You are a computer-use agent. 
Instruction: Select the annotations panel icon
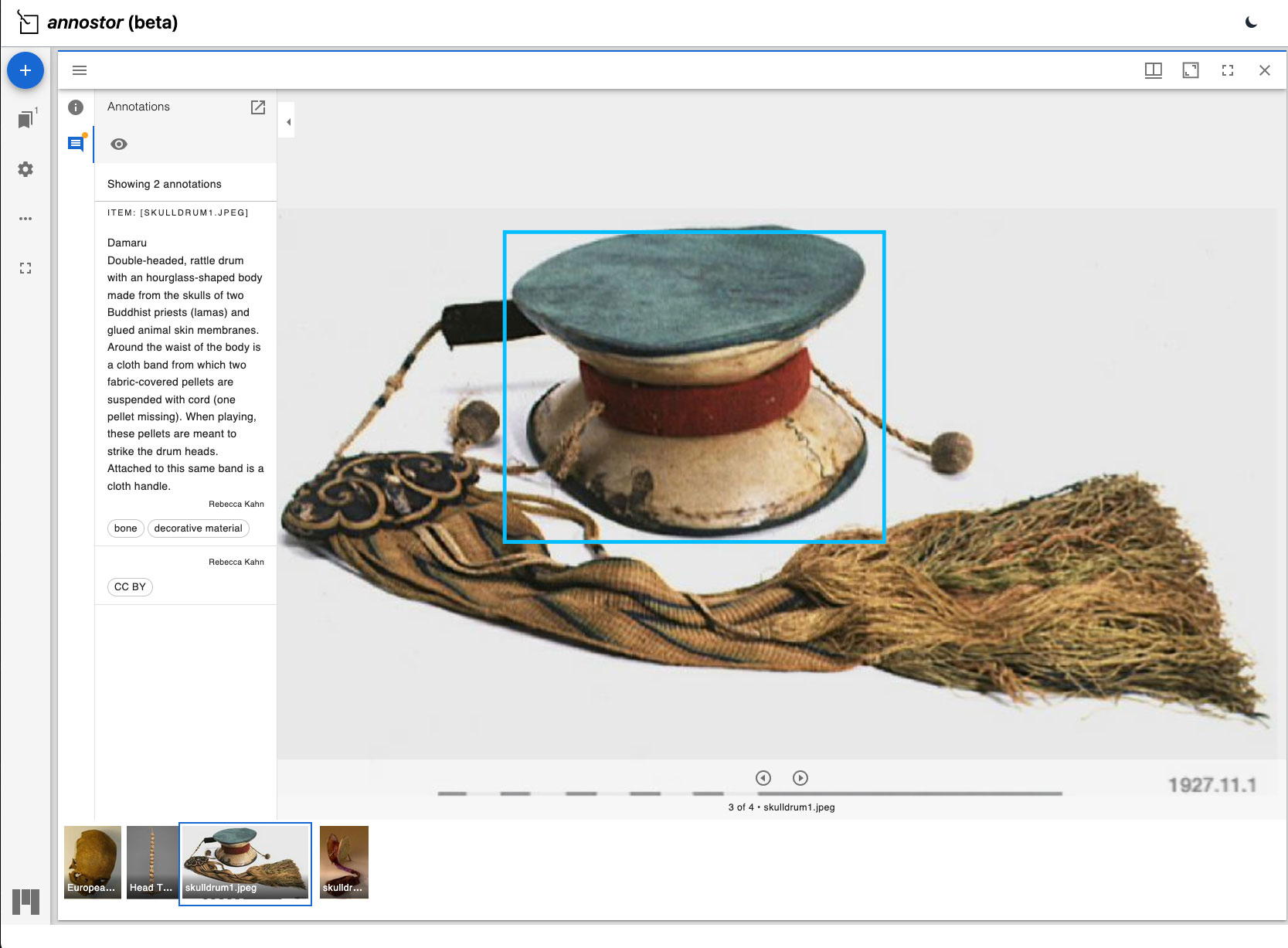point(76,144)
